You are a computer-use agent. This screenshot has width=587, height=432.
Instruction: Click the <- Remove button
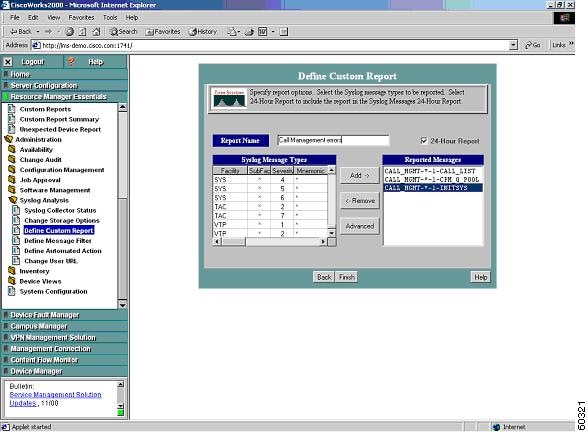click(359, 201)
